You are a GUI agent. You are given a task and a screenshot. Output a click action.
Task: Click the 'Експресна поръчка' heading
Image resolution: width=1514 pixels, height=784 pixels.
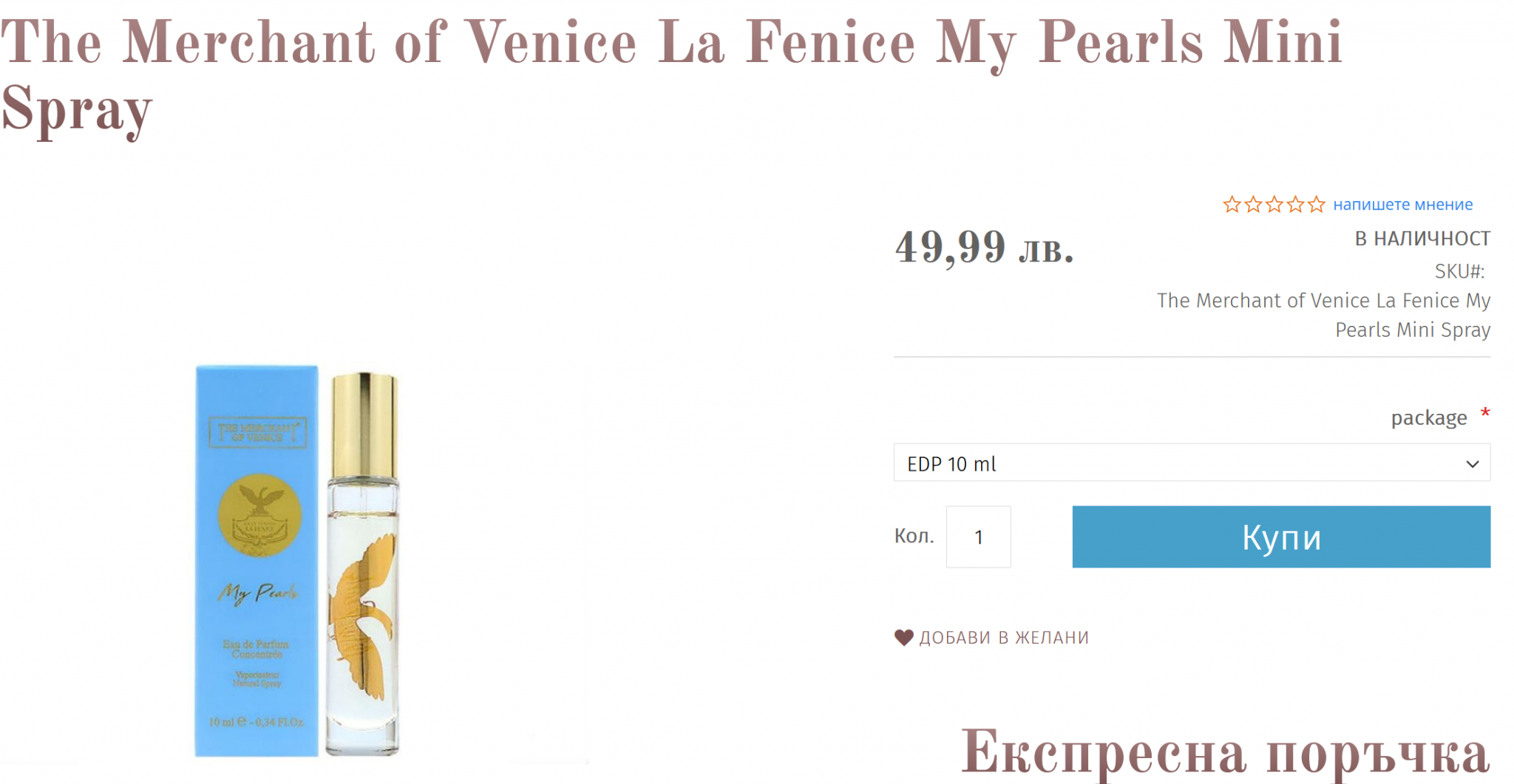1225,753
